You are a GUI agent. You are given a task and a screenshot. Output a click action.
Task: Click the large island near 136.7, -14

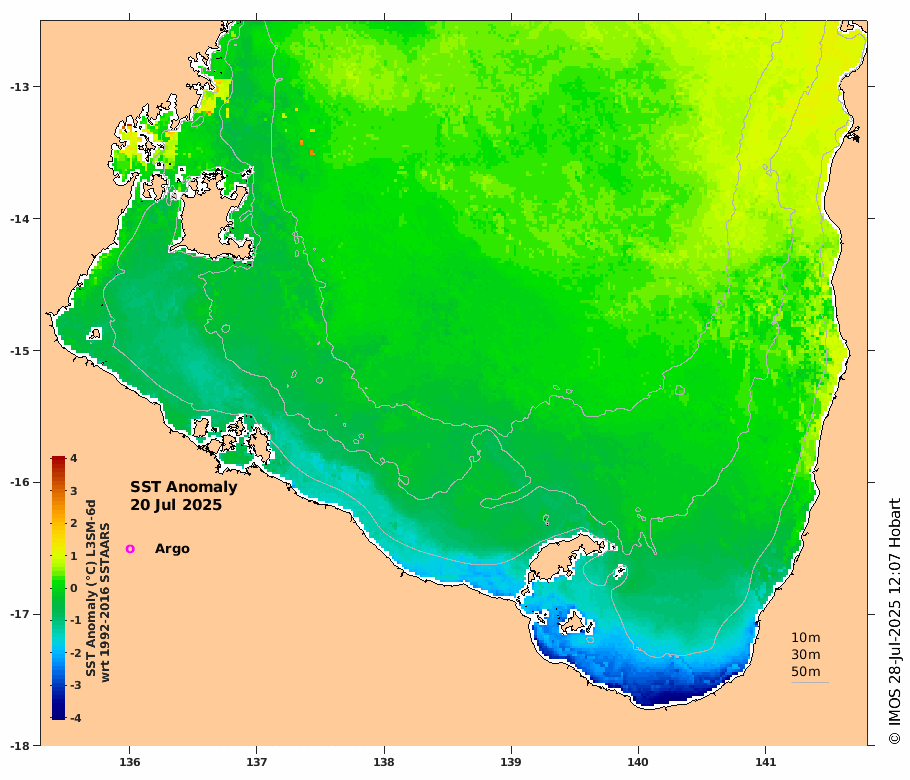point(208,222)
